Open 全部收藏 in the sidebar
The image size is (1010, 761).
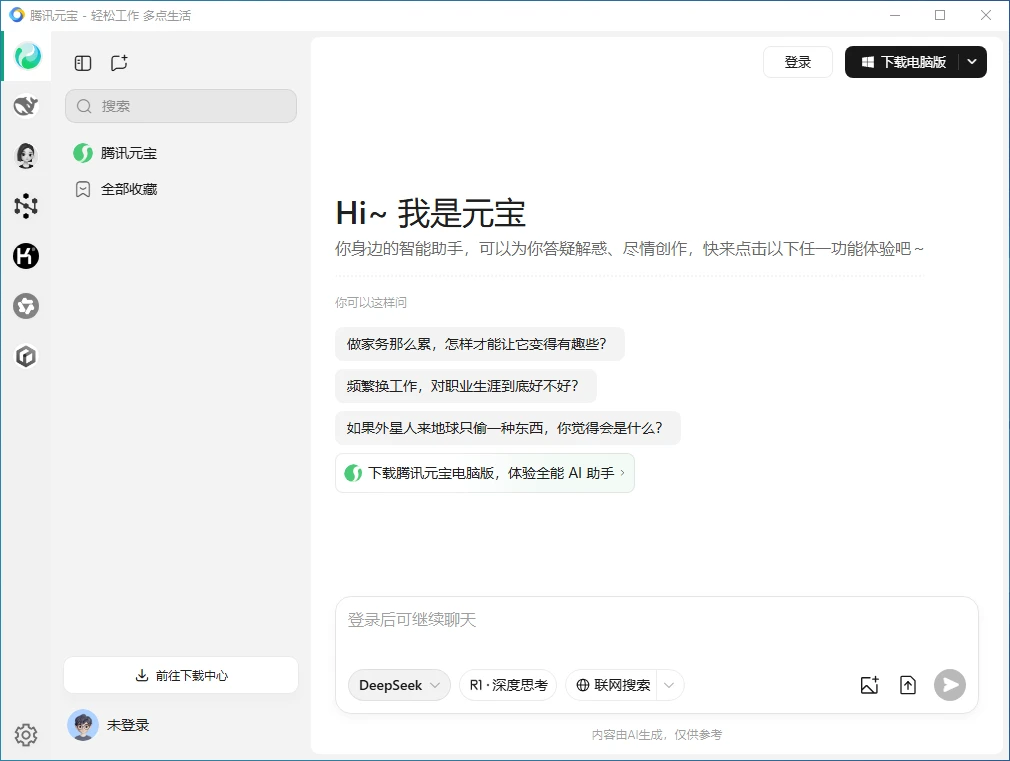tap(128, 189)
